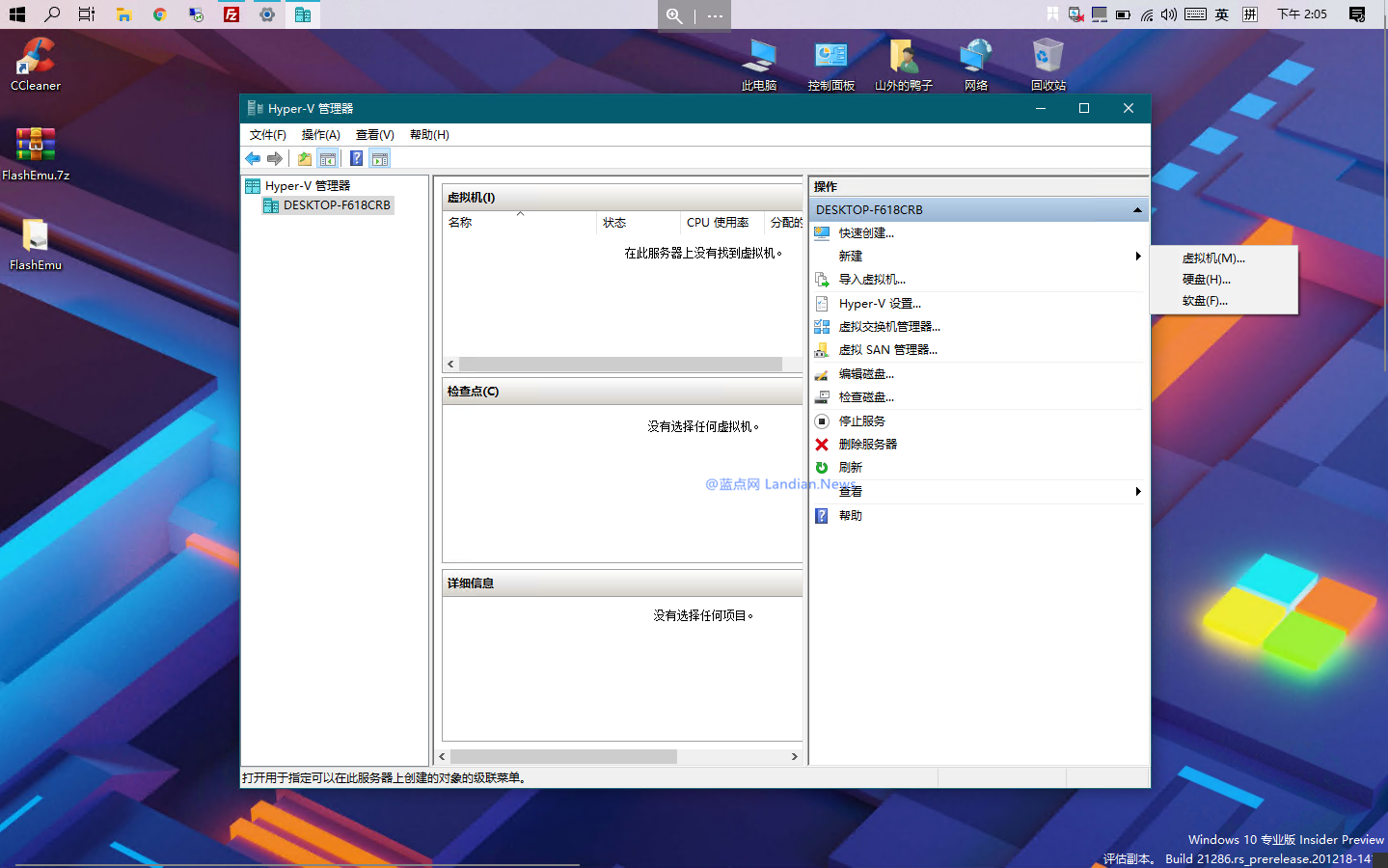Open the notification center icon

[x=1357, y=14]
